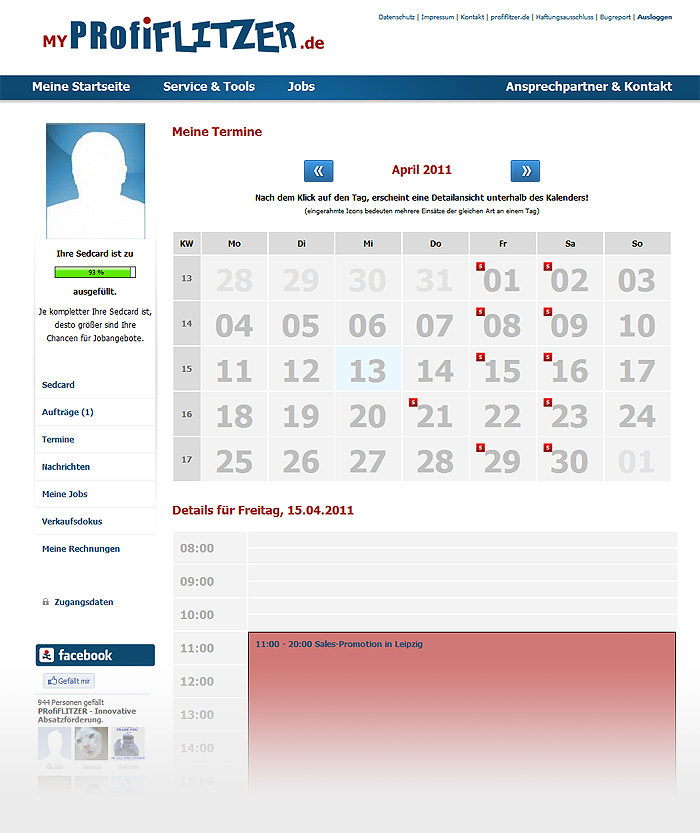The width and height of the screenshot is (700, 833).
Task: Click the Impressum header link
Action: [x=438, y=17]
